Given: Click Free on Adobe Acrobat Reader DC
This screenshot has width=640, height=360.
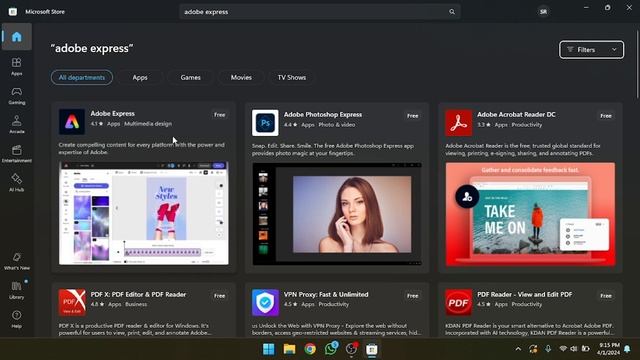Looking at the screenshot, I should coord(606,116).
